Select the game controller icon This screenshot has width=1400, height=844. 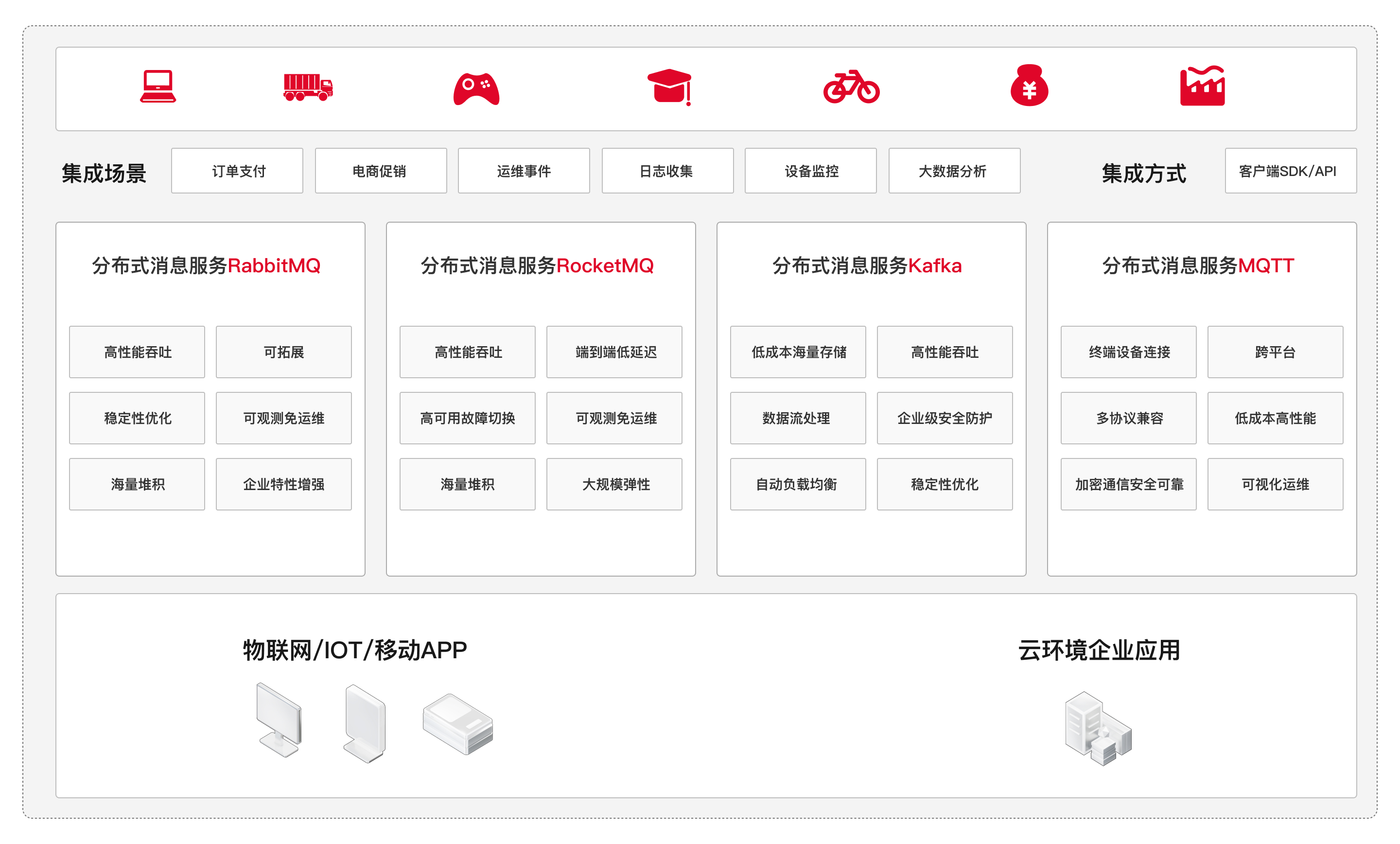[476, 88]
